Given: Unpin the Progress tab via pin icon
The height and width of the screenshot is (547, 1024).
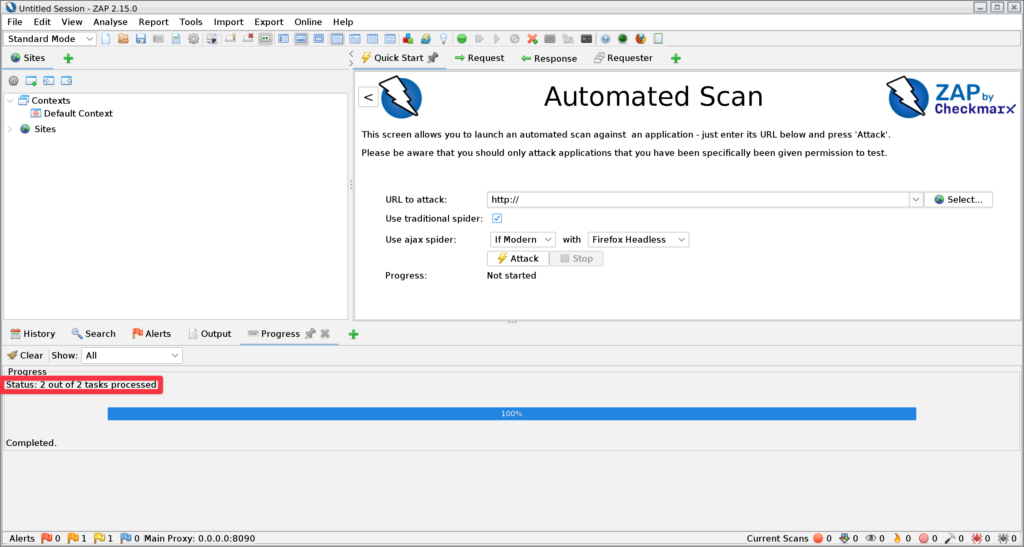Looking at the screenshot, I should [x=310, y=334].
